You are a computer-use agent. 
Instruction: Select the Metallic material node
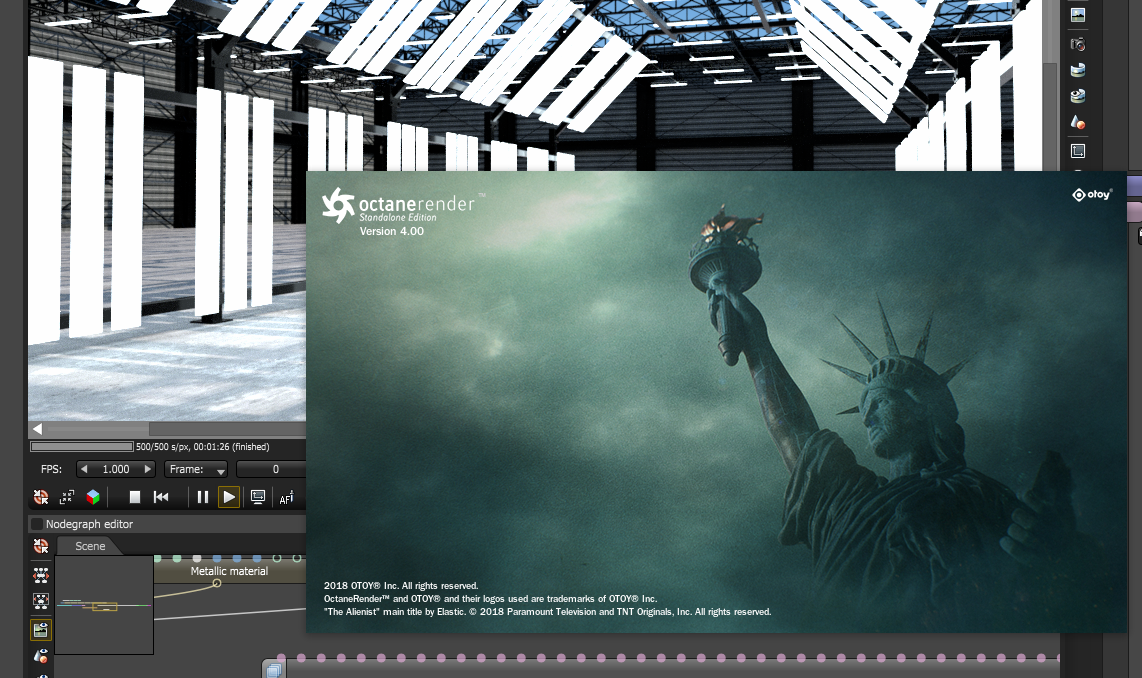(x=229, y=572)
